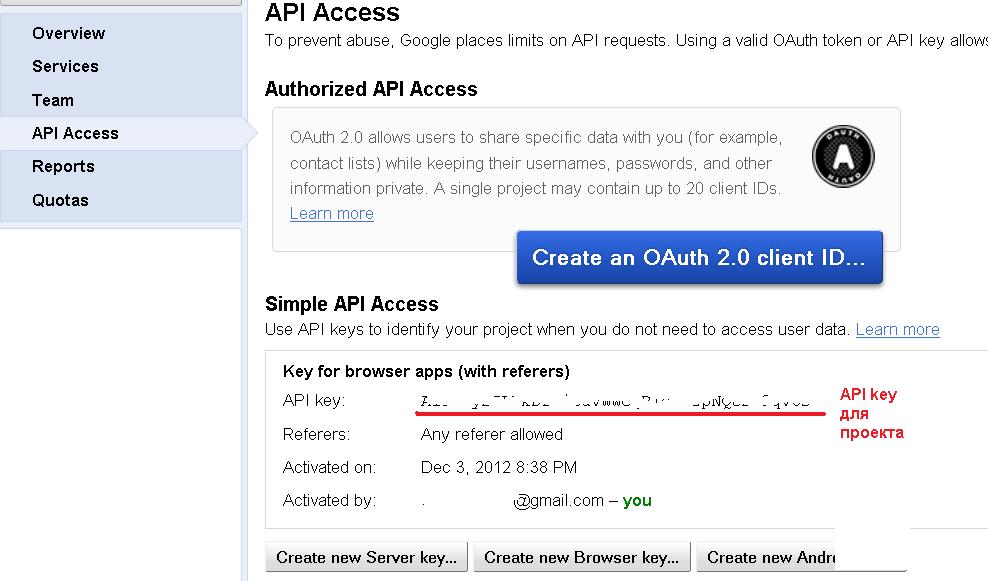Click Create new Browser key button
This screenshot has width=988, height=581.
pos(581,557)
